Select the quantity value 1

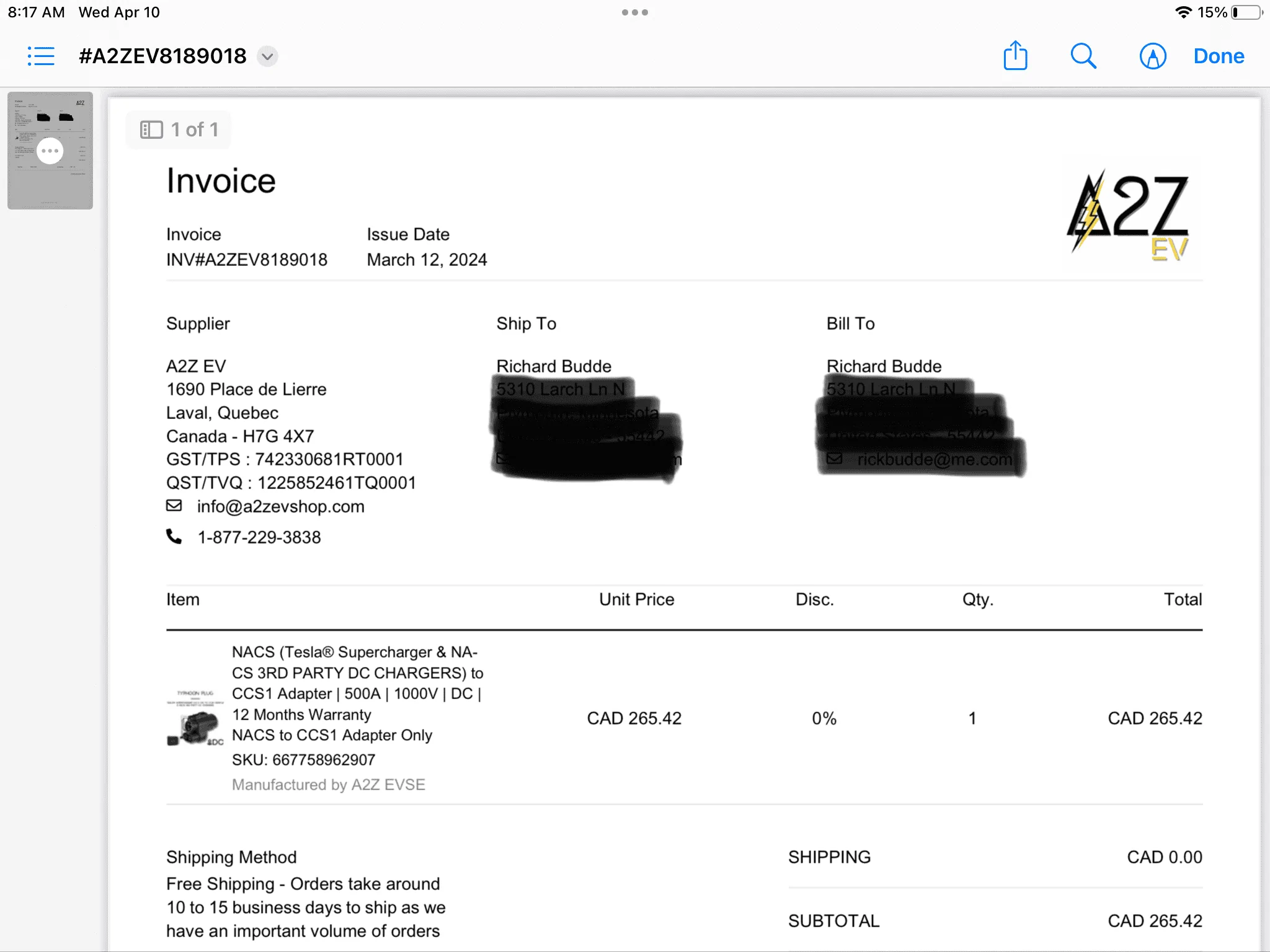[972, 718]
